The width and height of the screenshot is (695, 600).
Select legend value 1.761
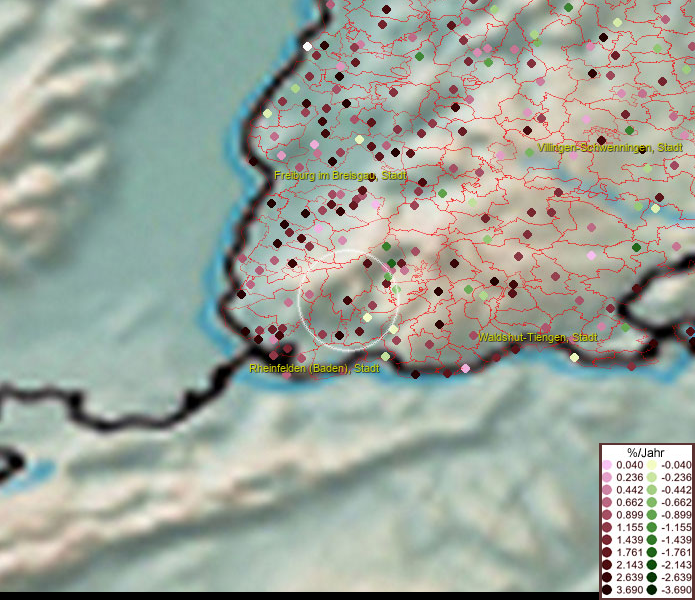[x=629, y=553]
